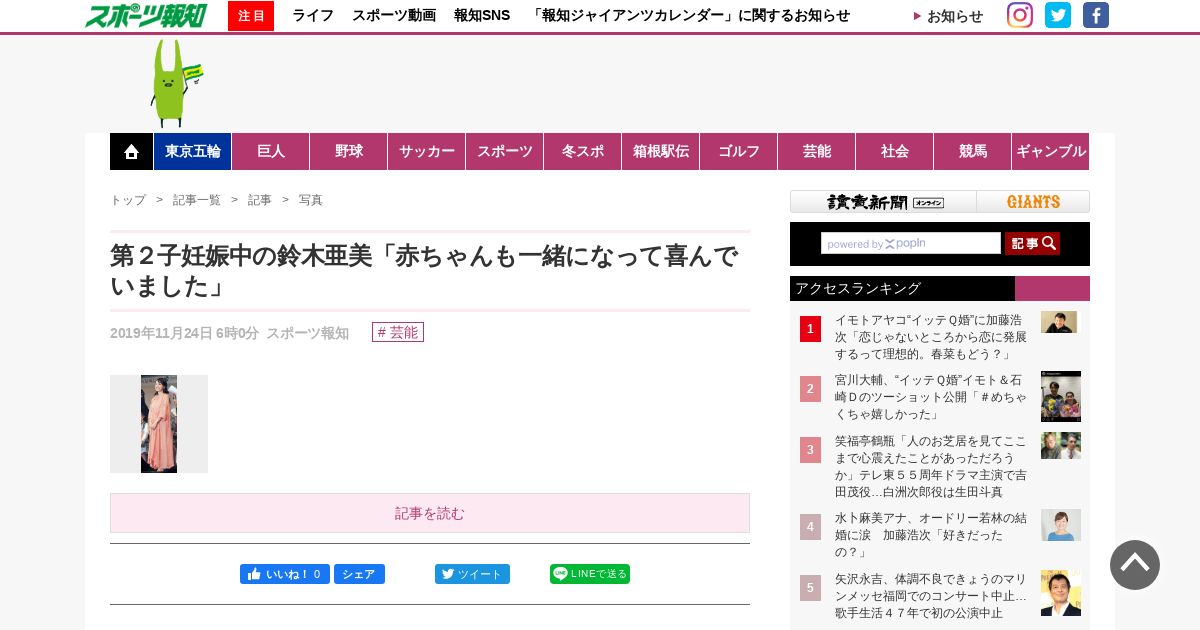Open スポーツ動画 in top menu
Image resolution: width=1200 pixels, height=630 pixels.
(x=394, y=16)
